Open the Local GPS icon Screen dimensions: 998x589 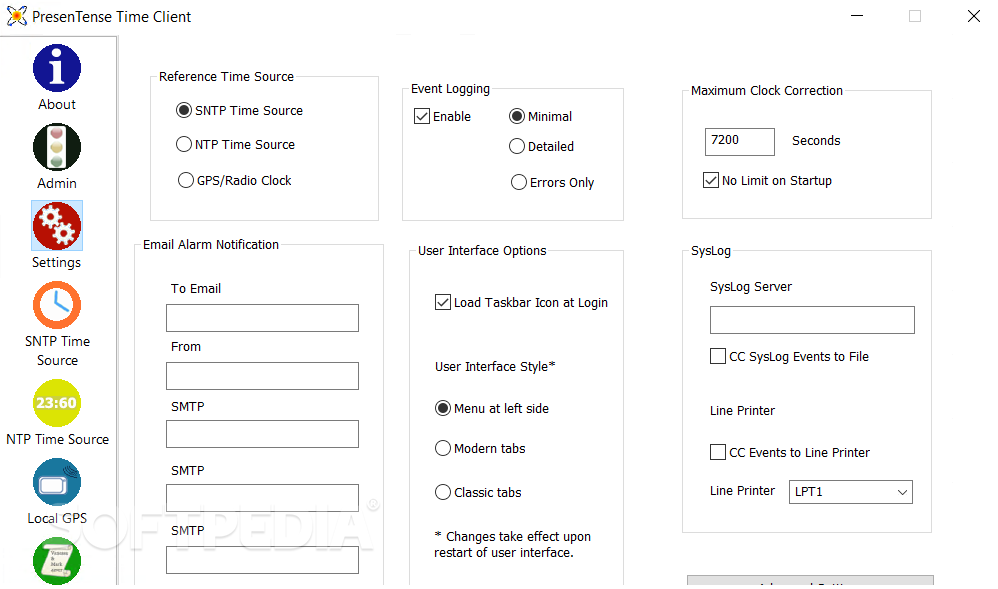click(57, 482)
